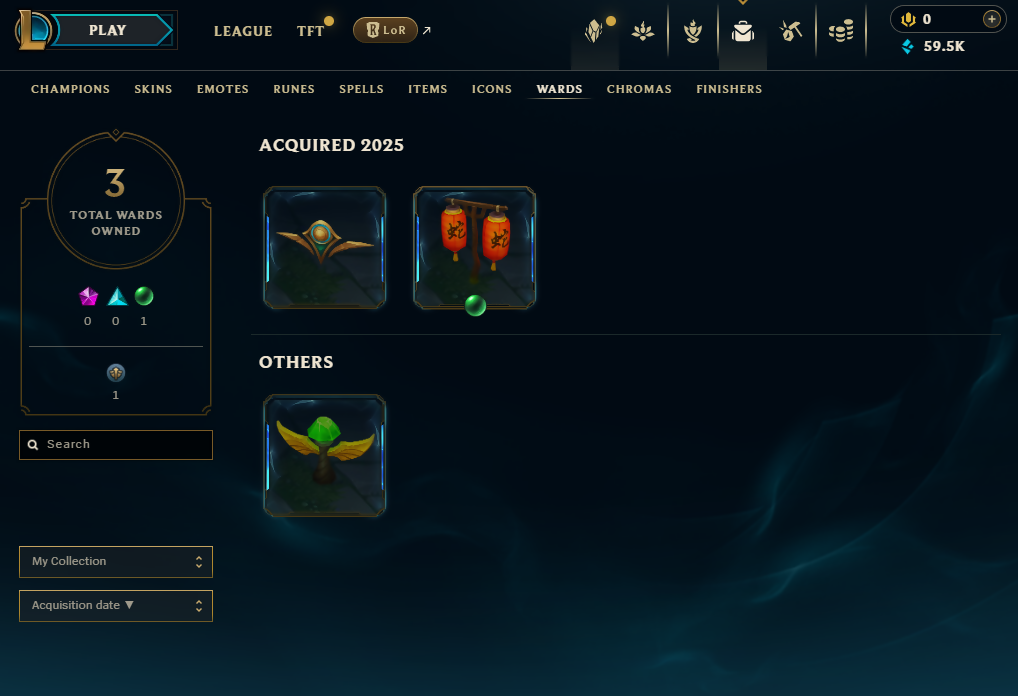This screenshot has height=696, width=1018.
Task: Switch to the Chromas tab
Action: coord(639,89)
